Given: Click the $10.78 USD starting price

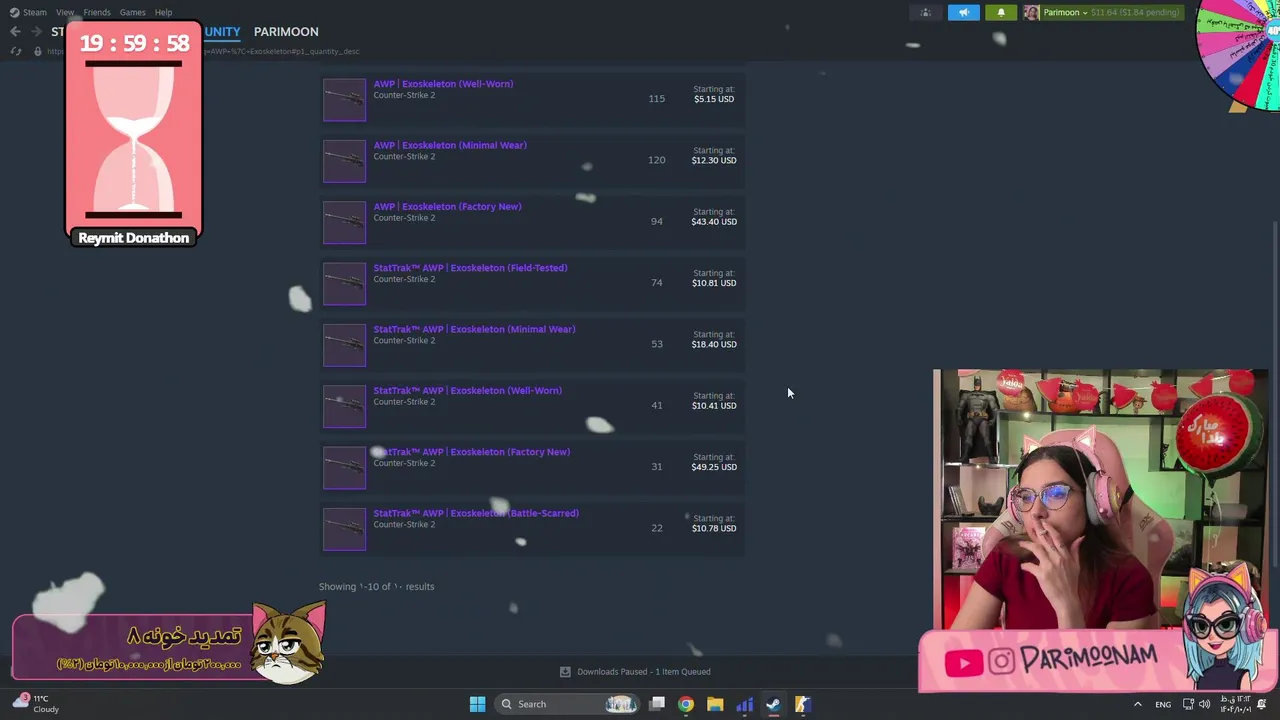Looking at the screenshot, I should point(714,528).
